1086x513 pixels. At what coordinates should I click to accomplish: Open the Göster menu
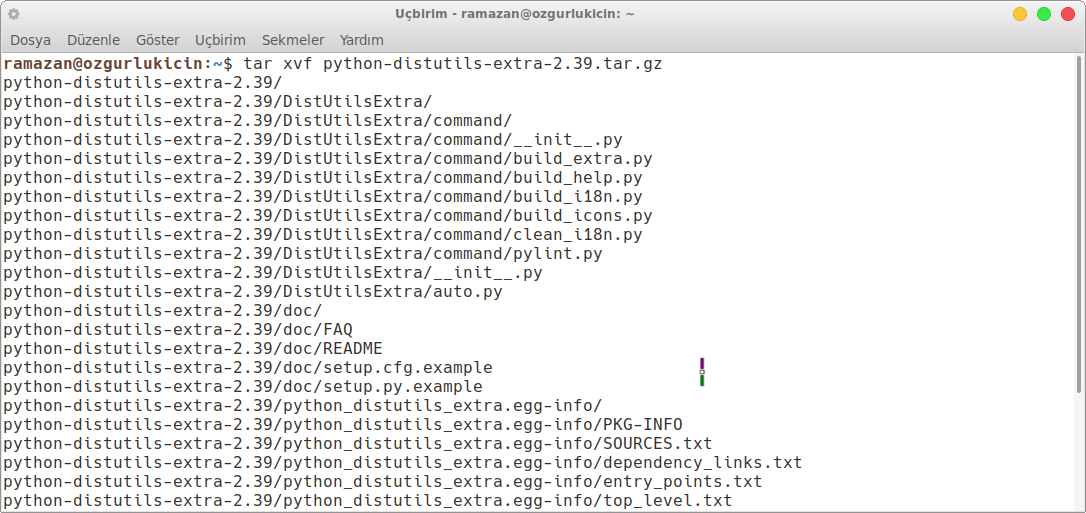(x=158, y=40)
